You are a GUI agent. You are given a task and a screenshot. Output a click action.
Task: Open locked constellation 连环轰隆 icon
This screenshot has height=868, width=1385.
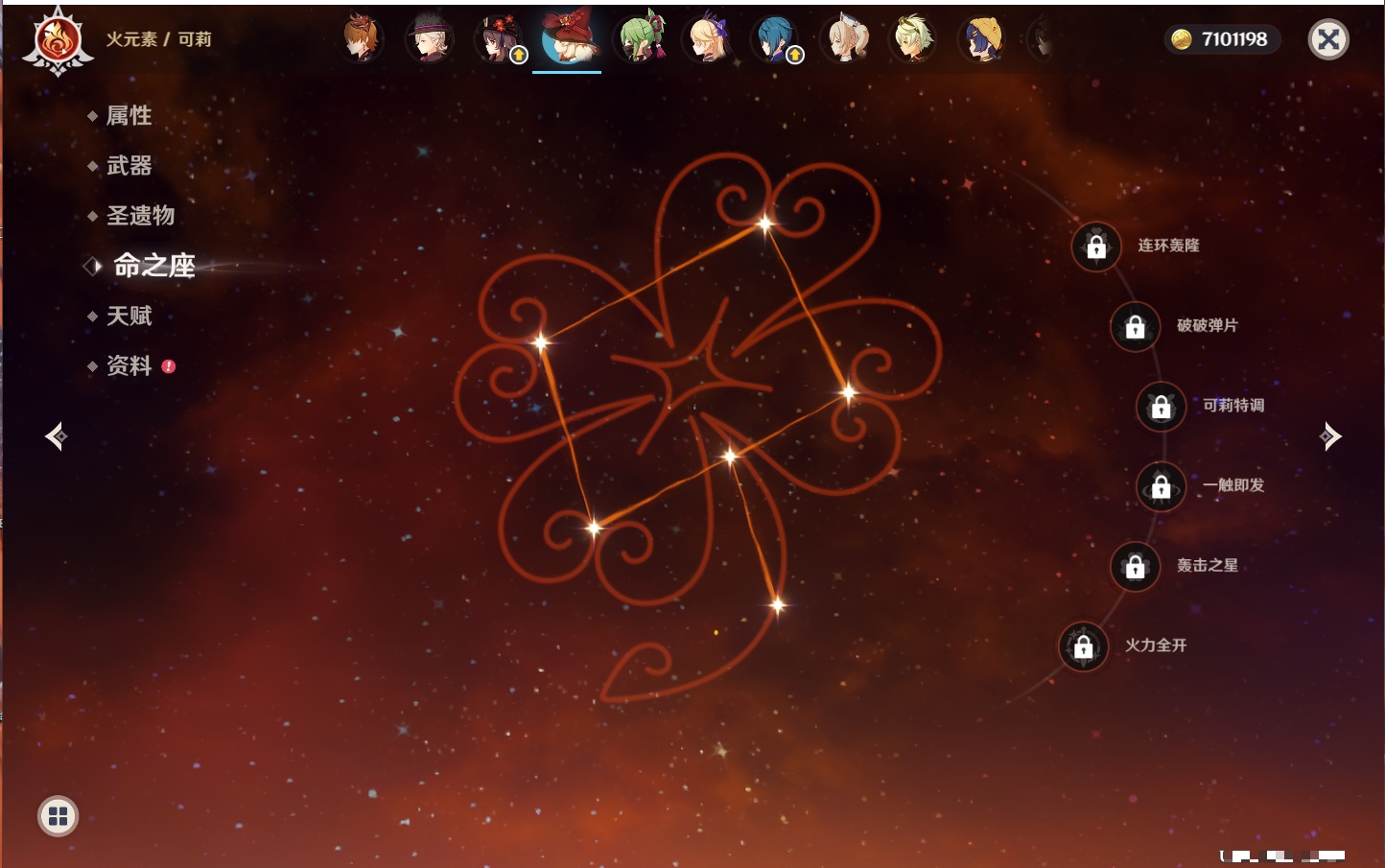click(x=1096, y=246)
